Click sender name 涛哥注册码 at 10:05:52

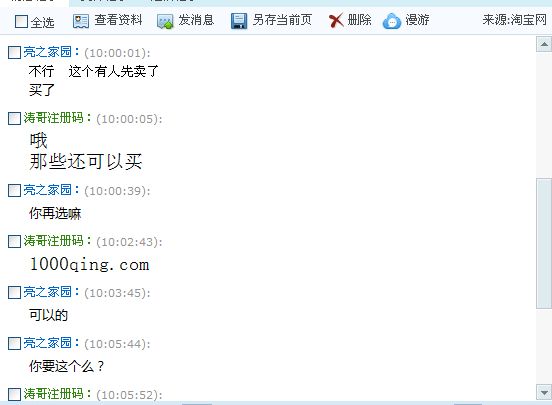[x=54, y=394]
